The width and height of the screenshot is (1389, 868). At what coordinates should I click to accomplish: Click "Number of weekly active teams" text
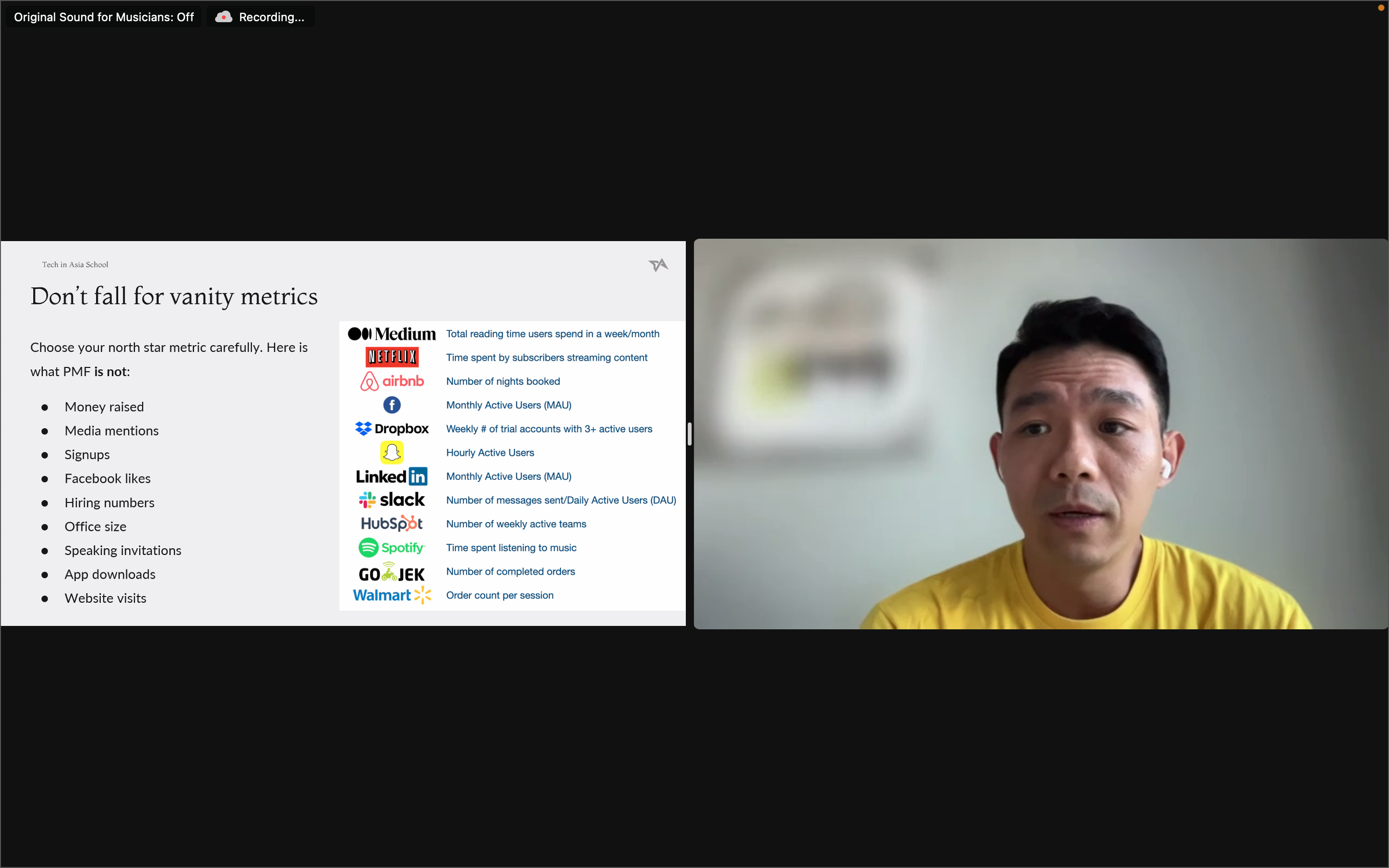516,524
